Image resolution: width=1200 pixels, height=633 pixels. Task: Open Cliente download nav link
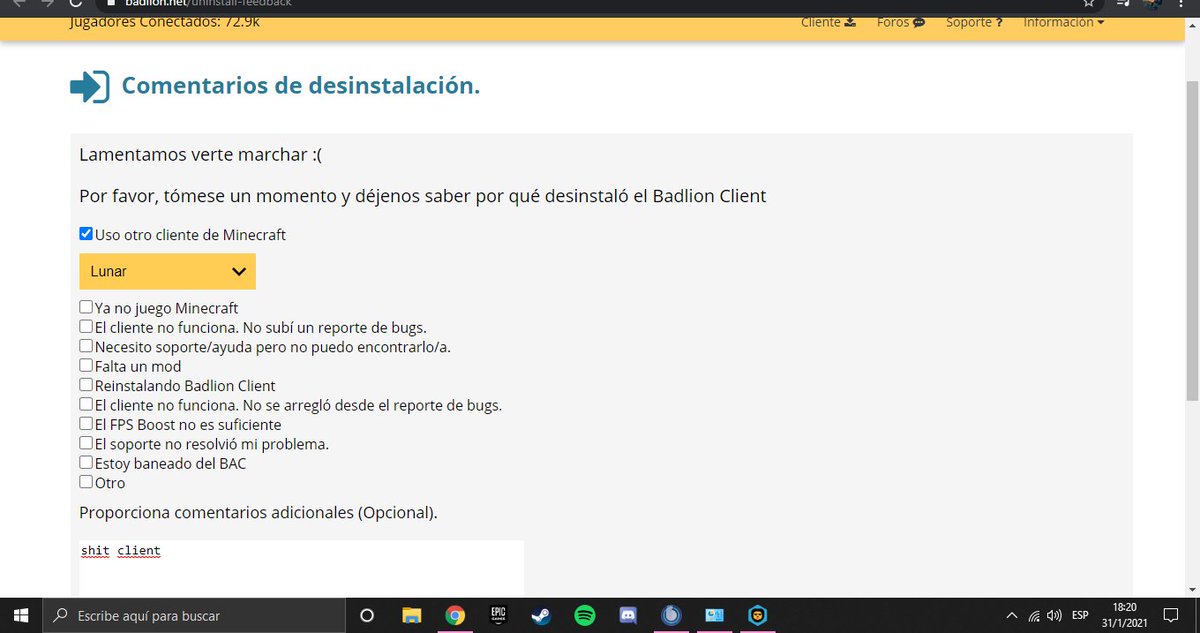pyautogui.click(x=828, y=22)
